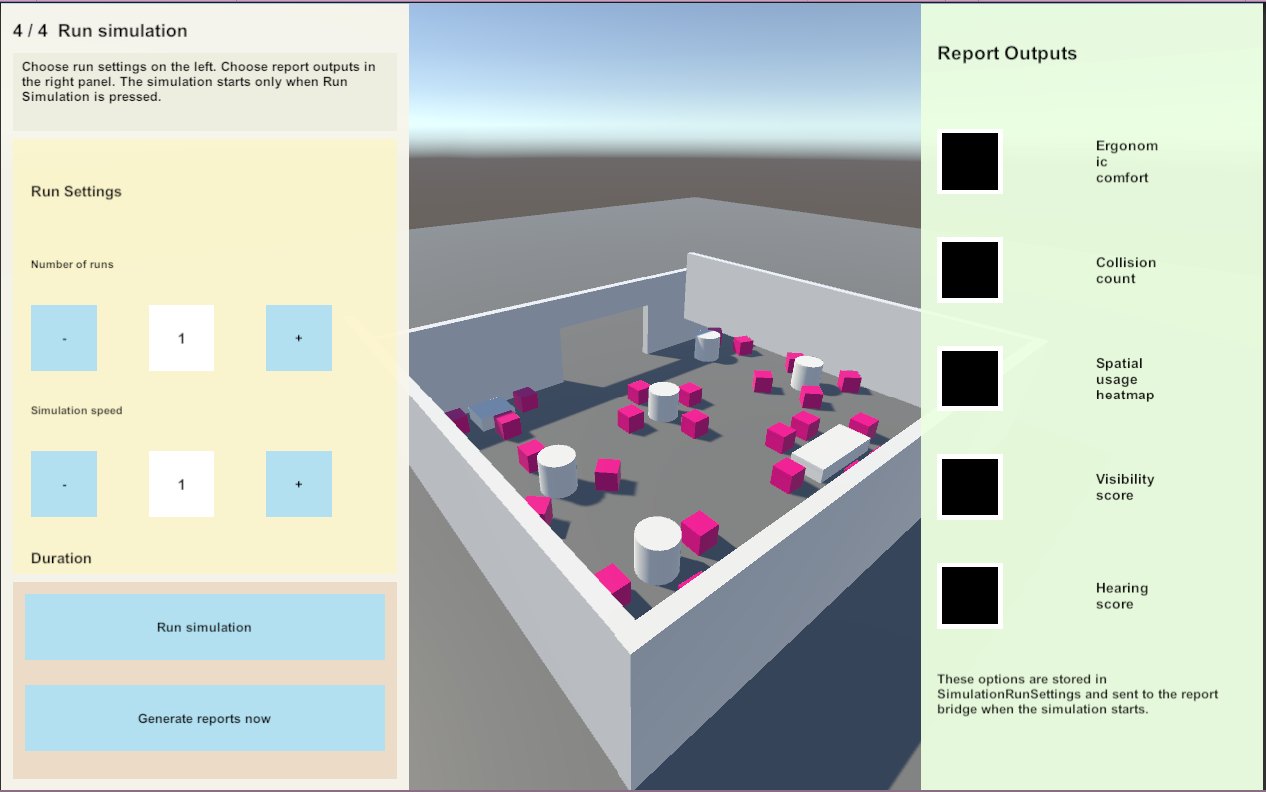Check the Hearing score output box
The image size is (1266, 792).
(970, 596)
